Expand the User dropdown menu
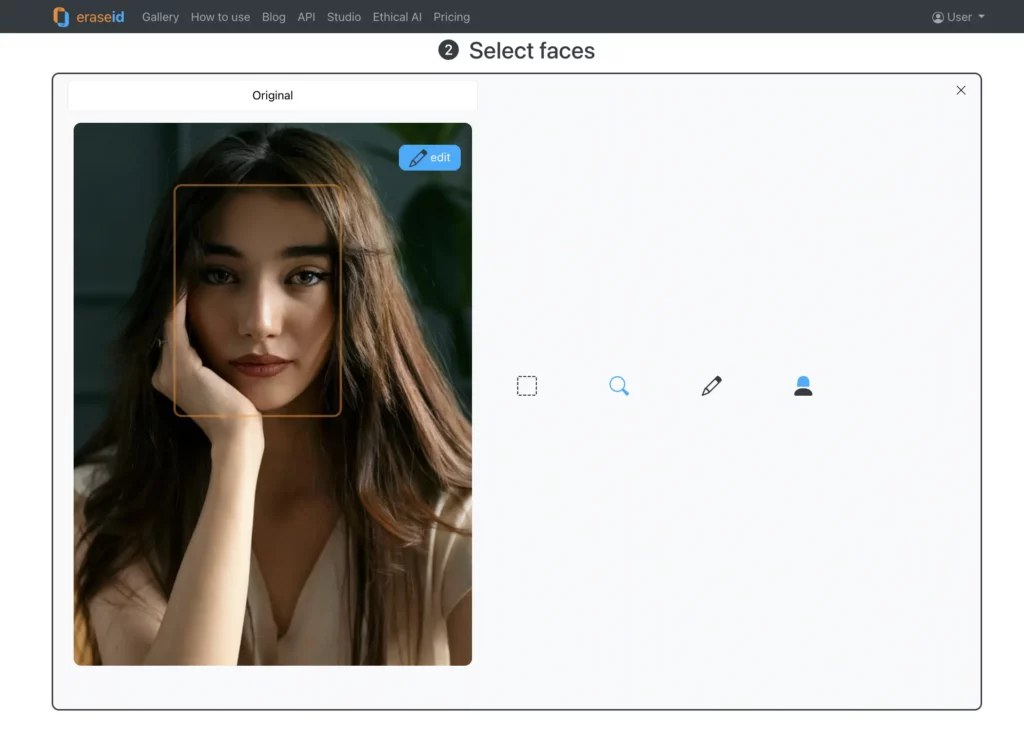The height and width of the screenshot is (731, 1024). 957,16
